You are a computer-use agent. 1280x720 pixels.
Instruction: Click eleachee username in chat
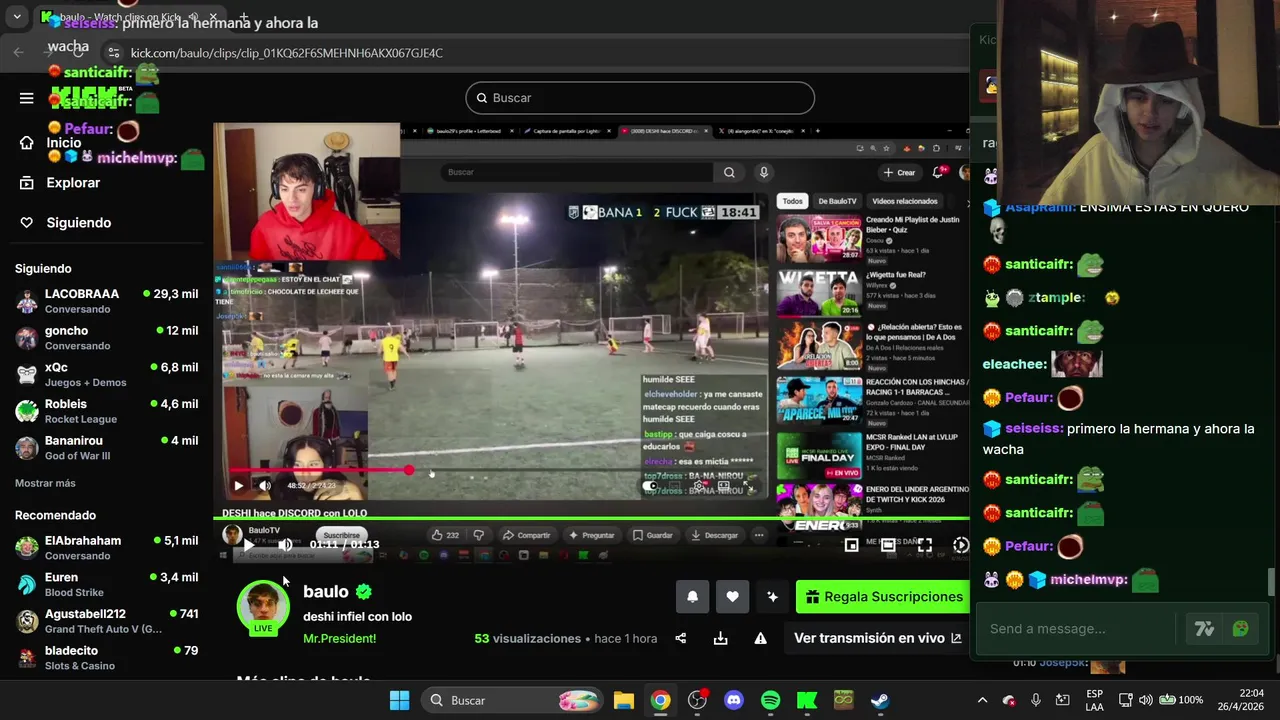point(1015,365)
